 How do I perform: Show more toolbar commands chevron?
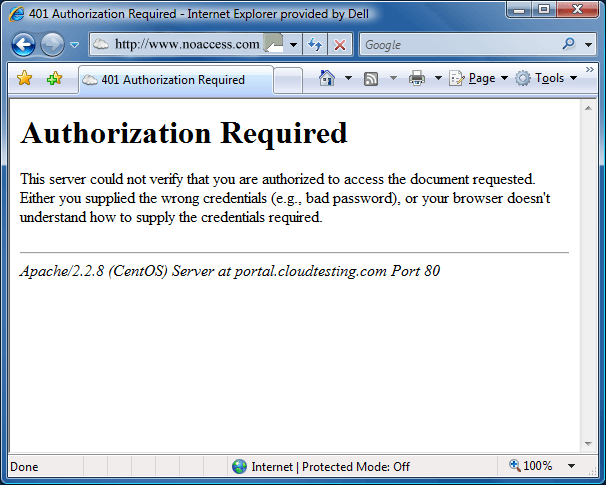(x=590, y=70)
